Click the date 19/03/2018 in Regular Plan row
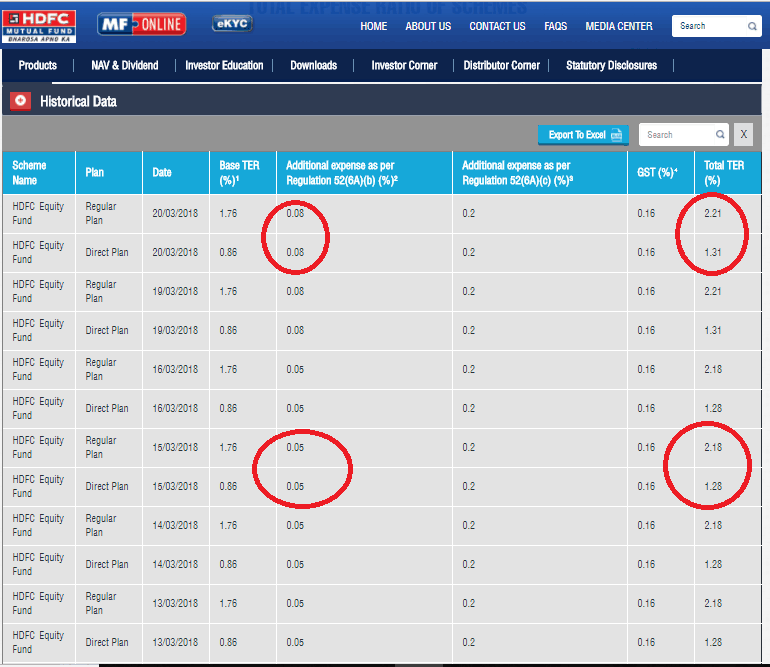 tap(175, 291)
